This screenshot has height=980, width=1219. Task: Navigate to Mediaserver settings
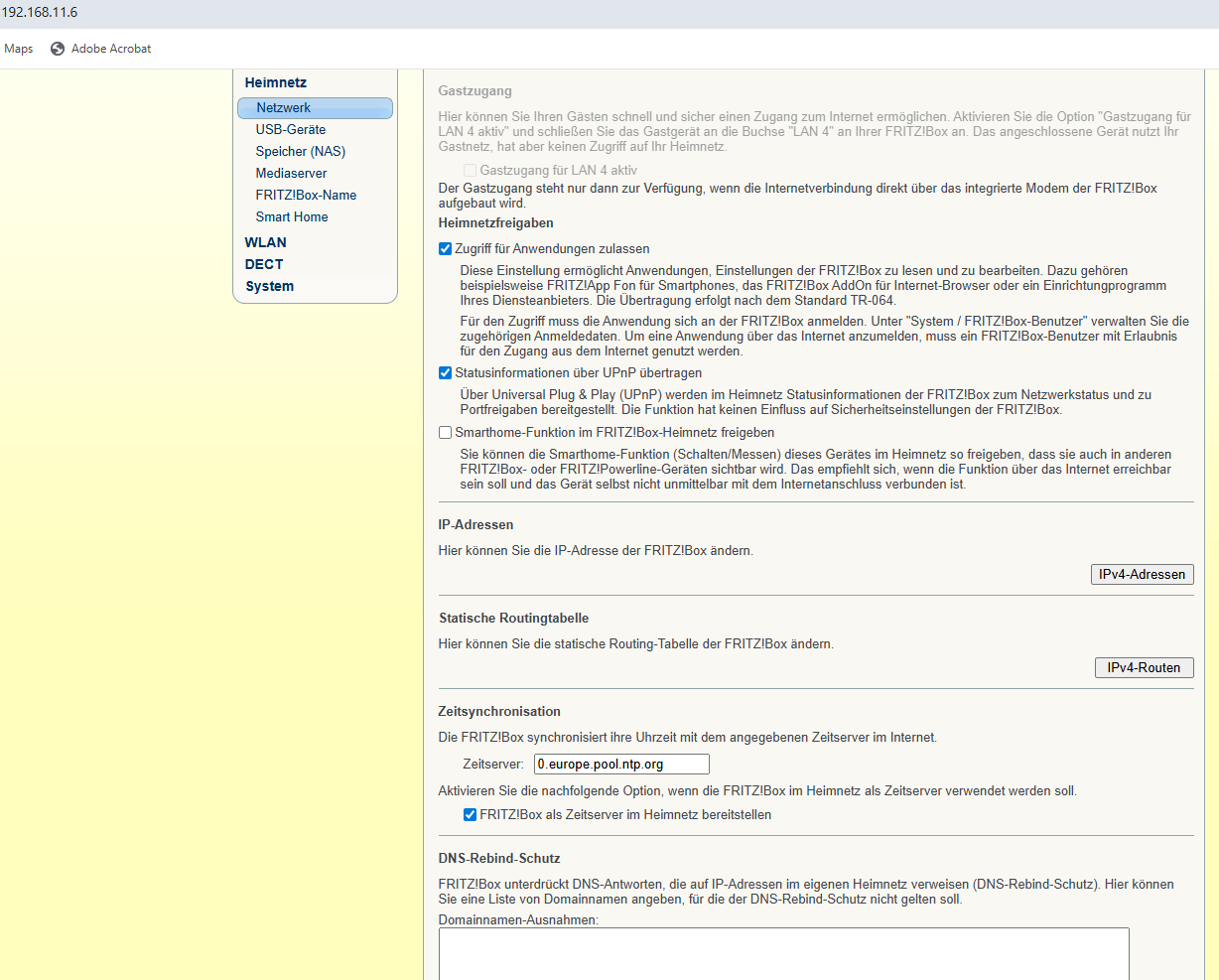pos(291,174)
